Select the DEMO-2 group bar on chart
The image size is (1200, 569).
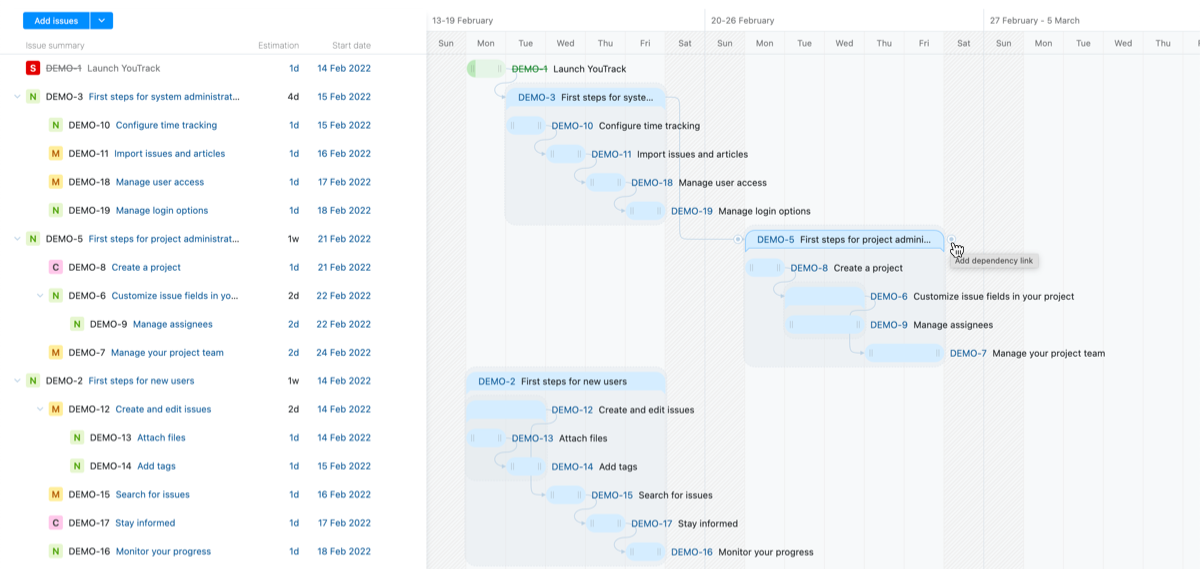click(565, 381)
